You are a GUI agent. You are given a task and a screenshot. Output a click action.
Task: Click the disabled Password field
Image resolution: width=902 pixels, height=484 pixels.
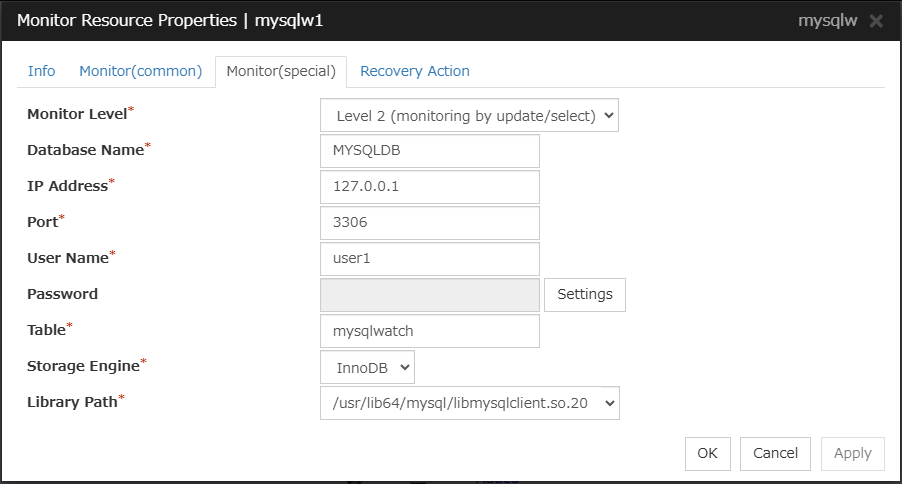pyautogui.click(x=429, y=295)
